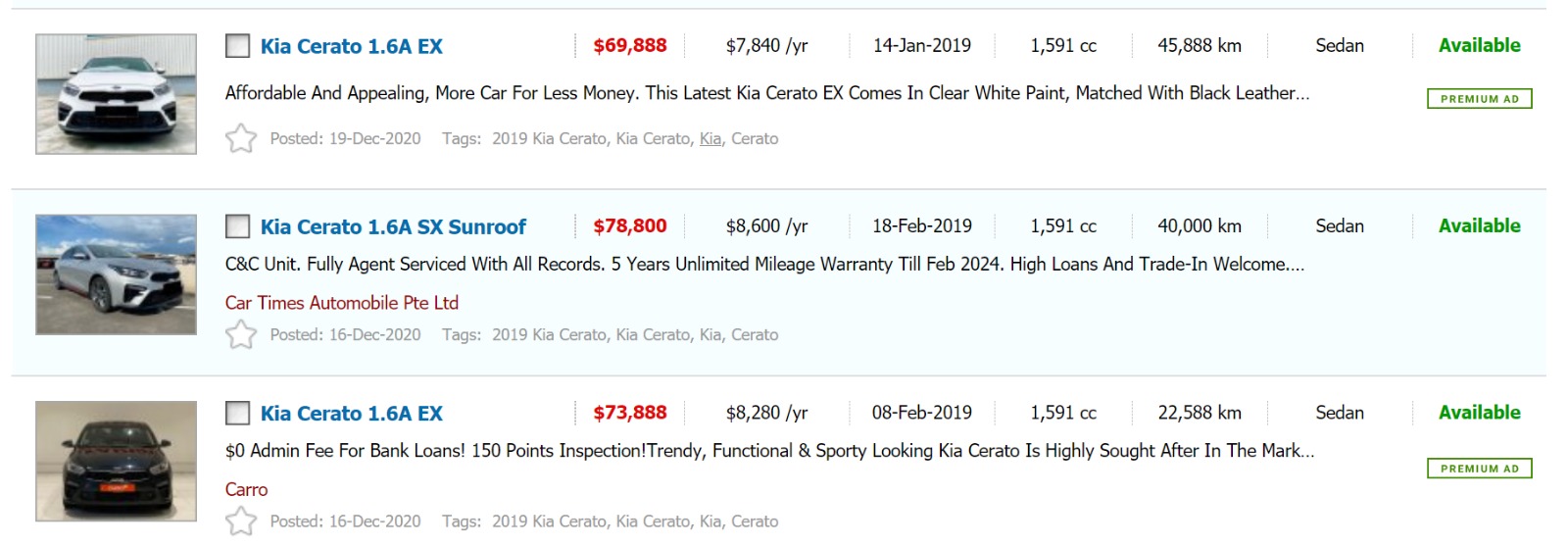
Task: Visit the Car Times Automobile Pte Ltd dealer link
Action: [x=342, y=303]
